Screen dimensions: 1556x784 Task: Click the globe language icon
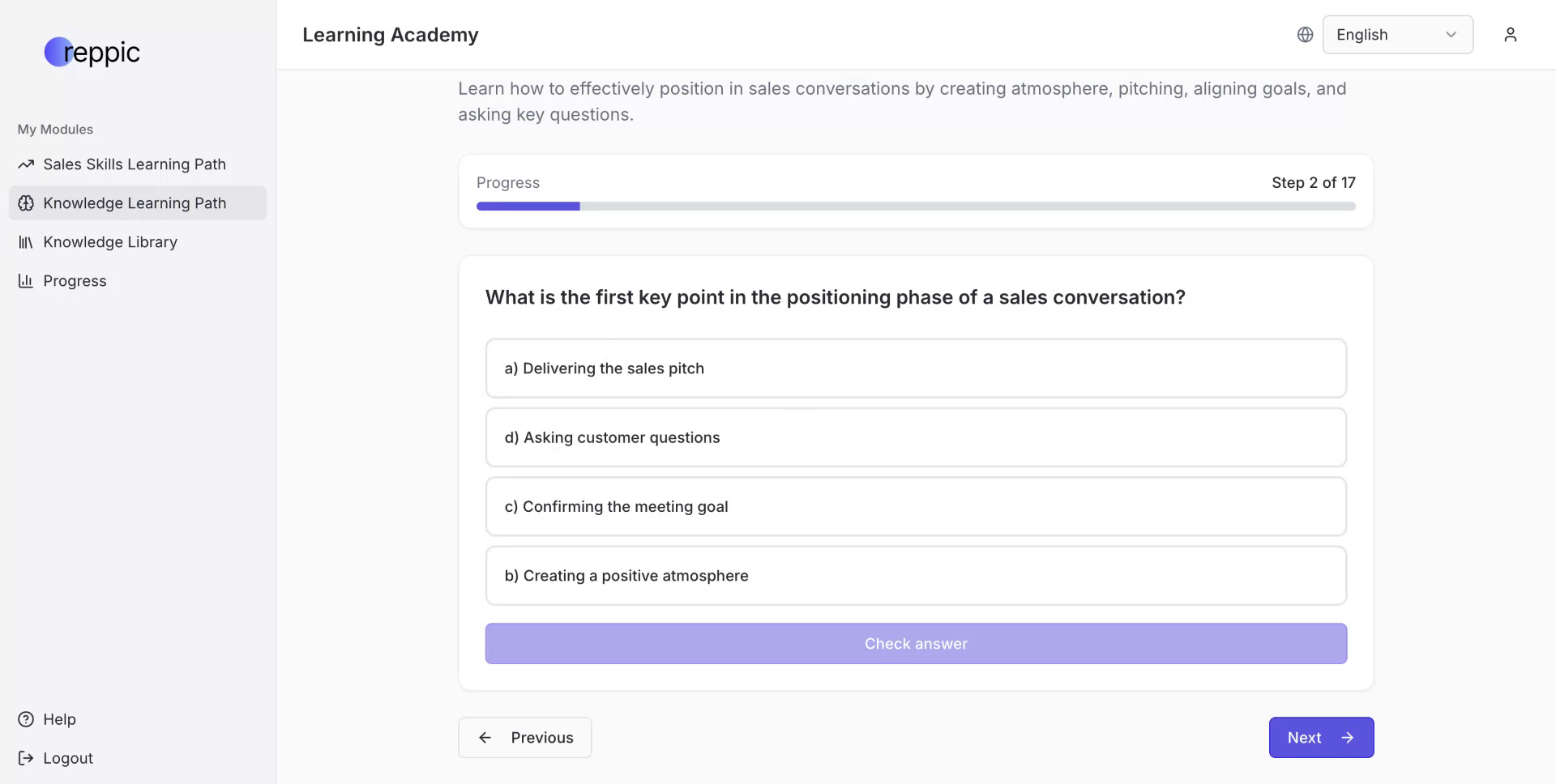(x=1305, y=35)
